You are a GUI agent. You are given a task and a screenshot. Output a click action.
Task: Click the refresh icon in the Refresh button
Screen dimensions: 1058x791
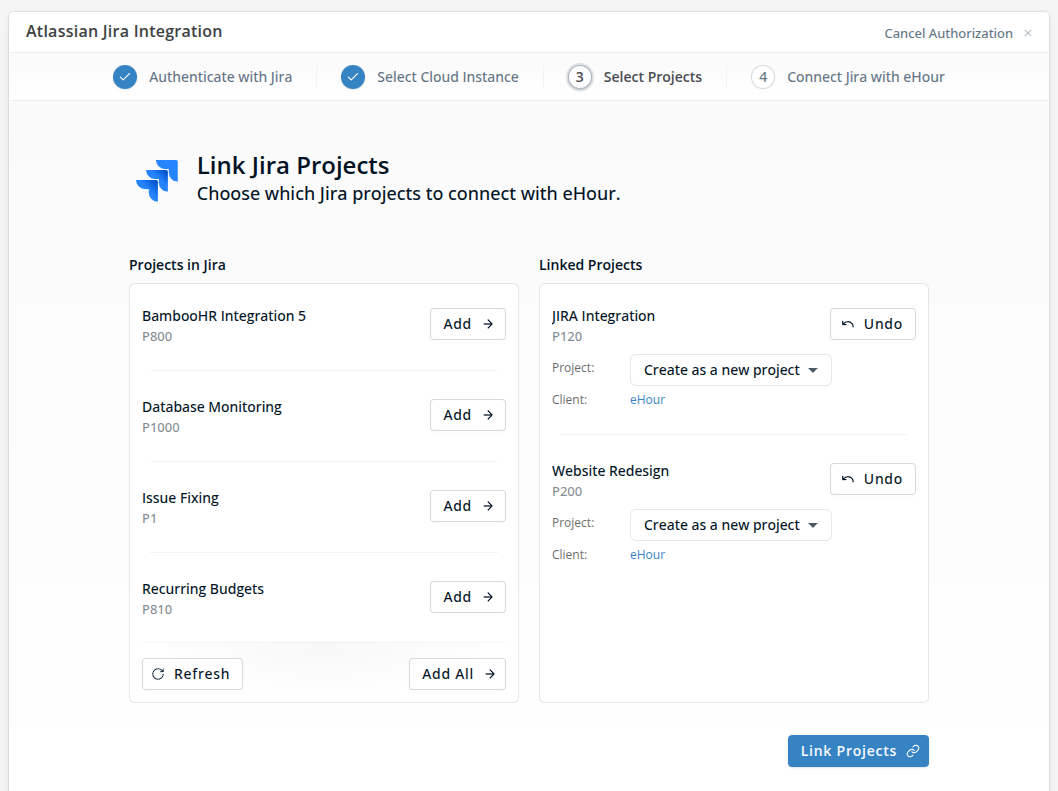[x=158, y=674]
